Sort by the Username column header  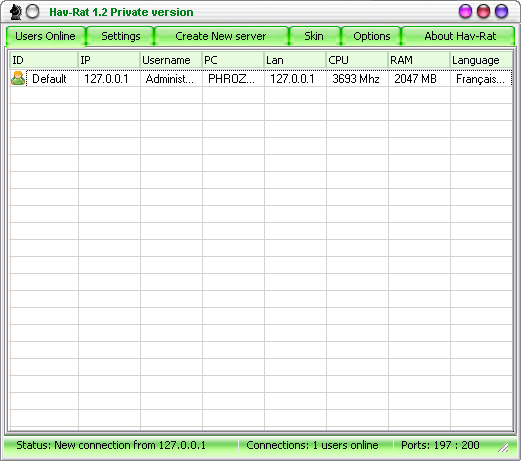(x=171, y=60)
